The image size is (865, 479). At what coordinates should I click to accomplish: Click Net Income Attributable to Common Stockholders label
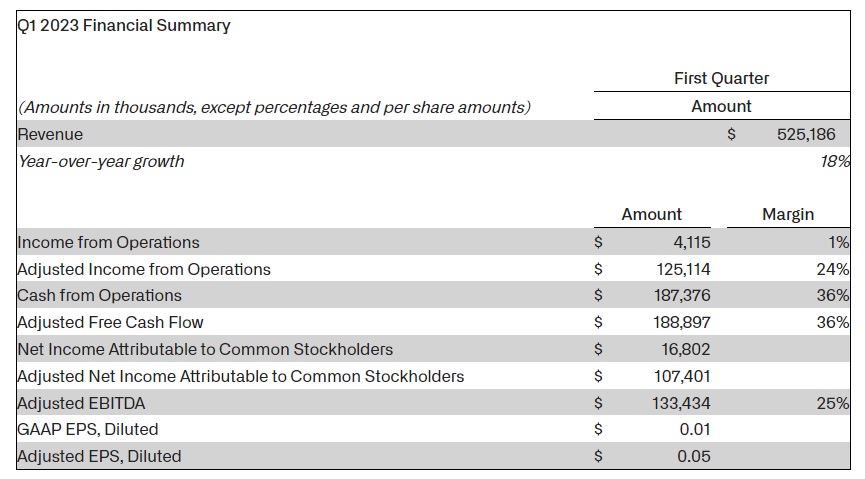click(205, 349)
